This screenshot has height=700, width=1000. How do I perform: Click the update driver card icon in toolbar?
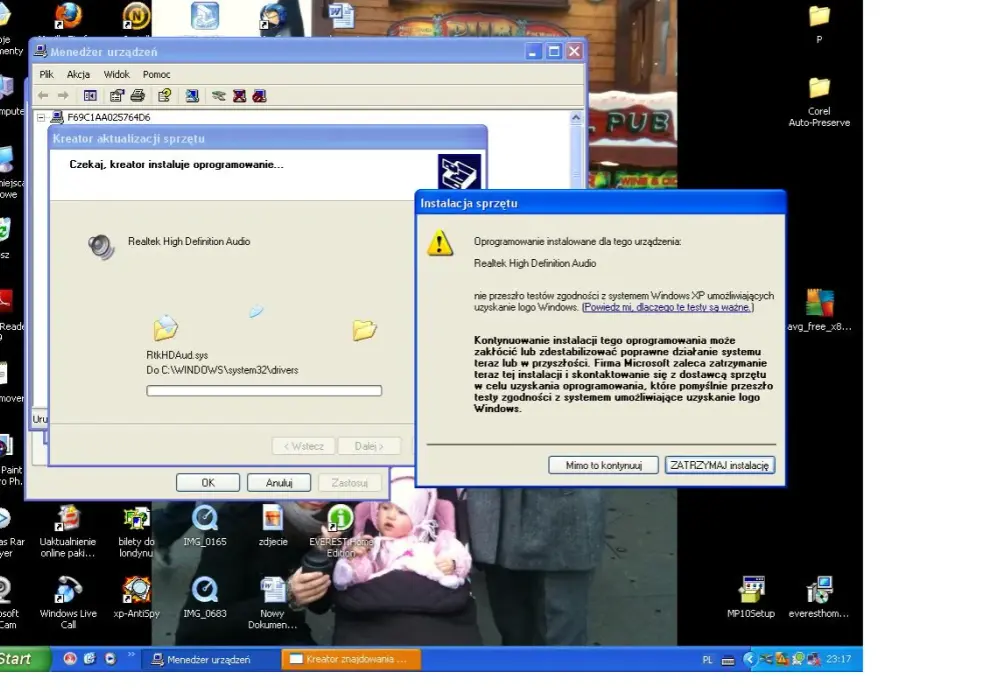[219, 96]
